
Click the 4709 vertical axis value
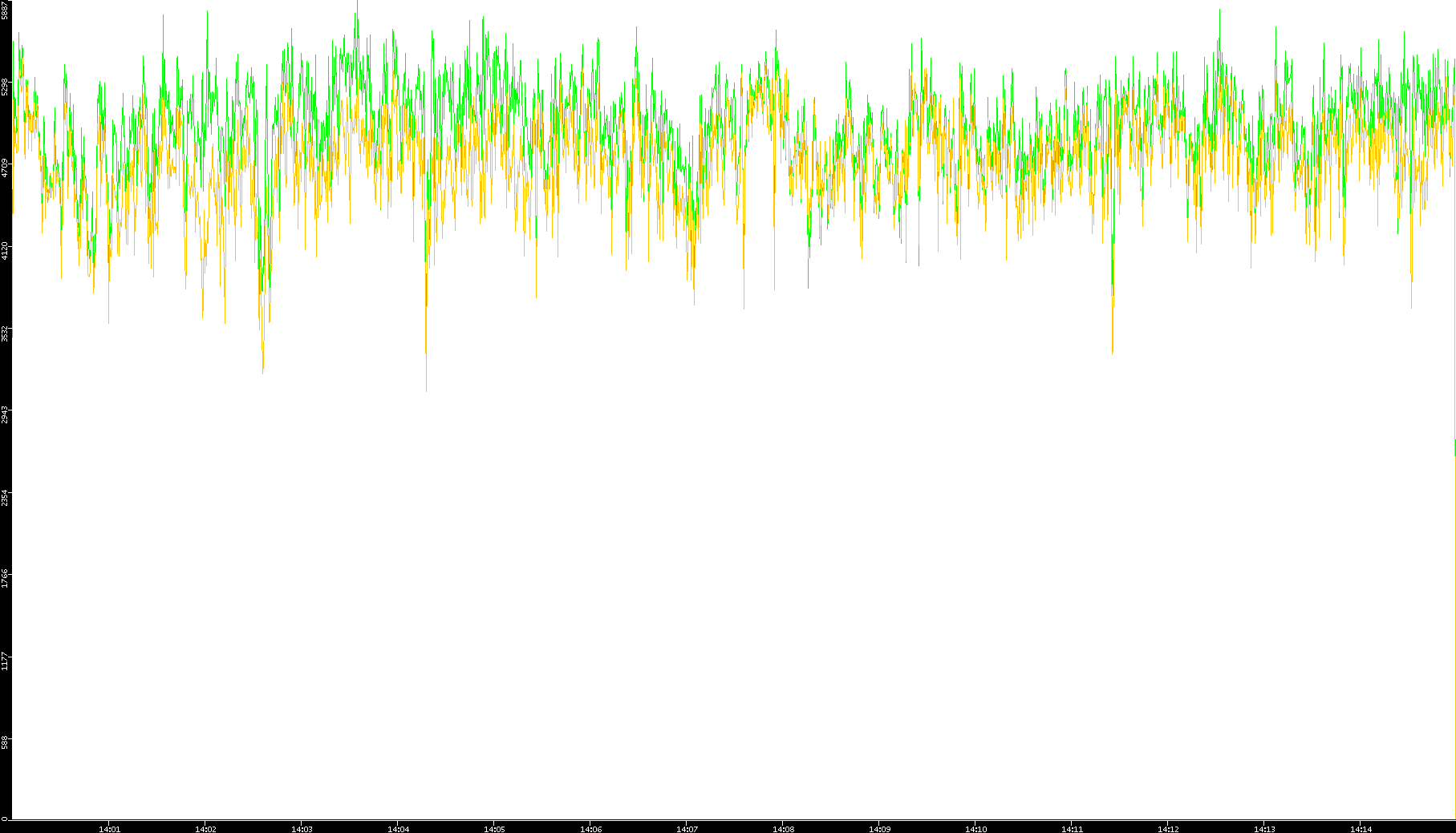click(5, 168)
